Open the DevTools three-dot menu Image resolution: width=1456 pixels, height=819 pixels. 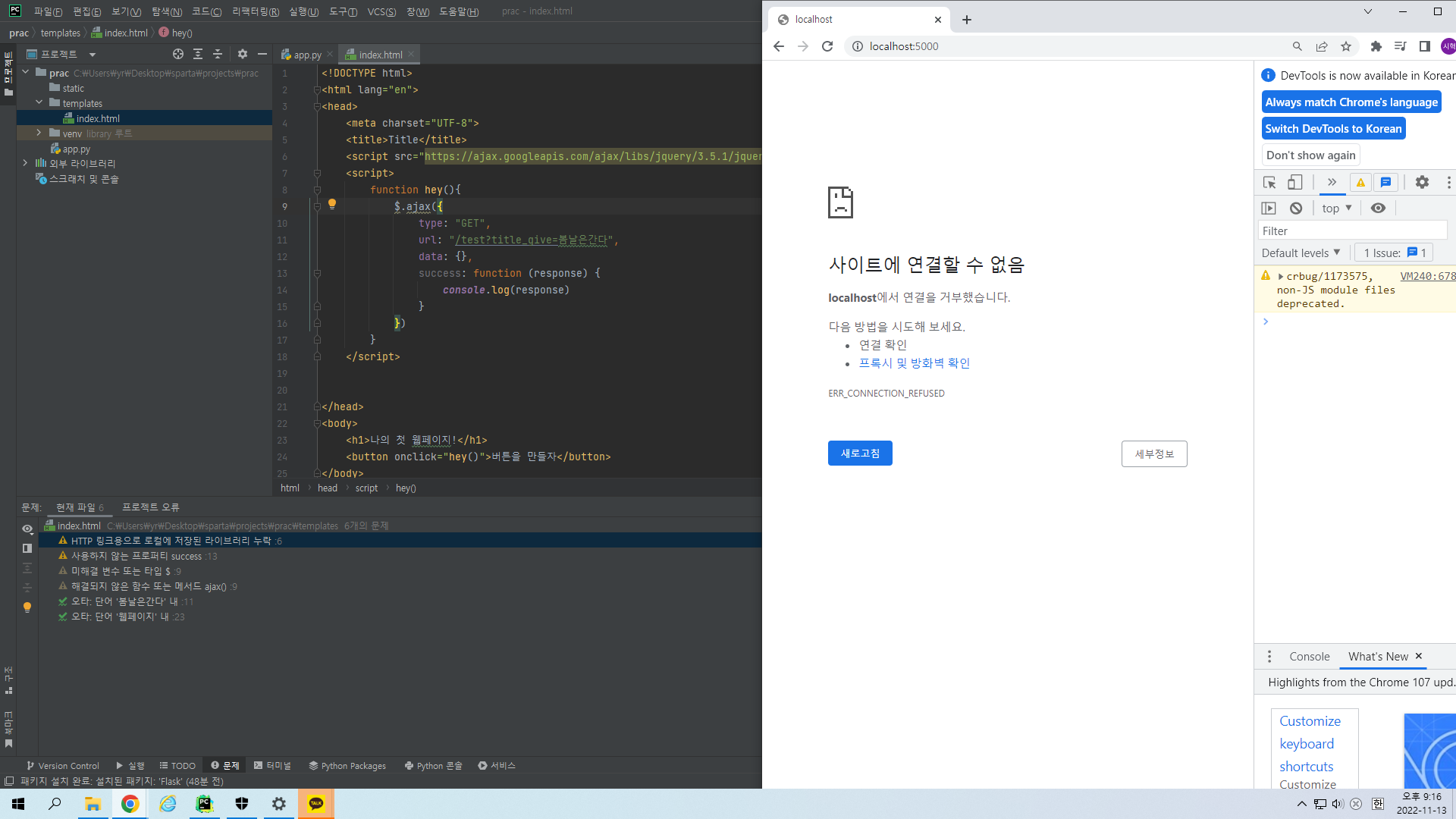[1448, 182]
